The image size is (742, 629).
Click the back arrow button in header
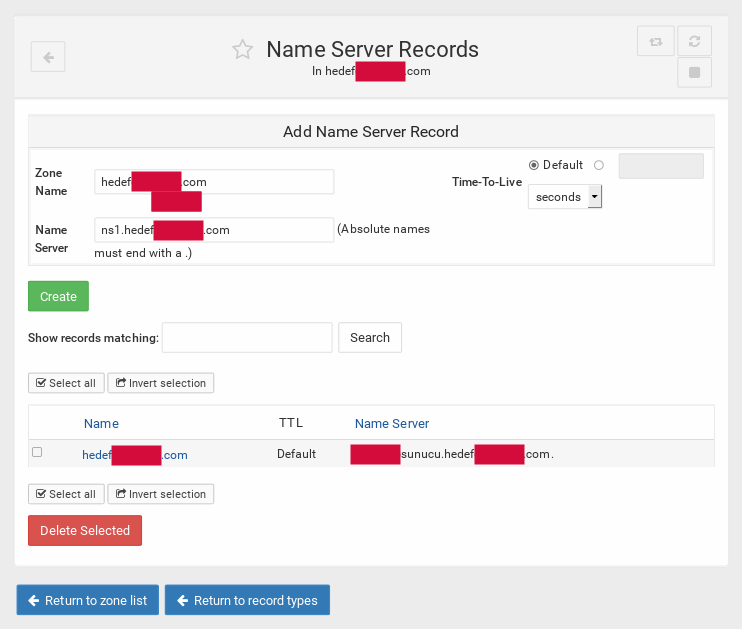tap(48, 57)
